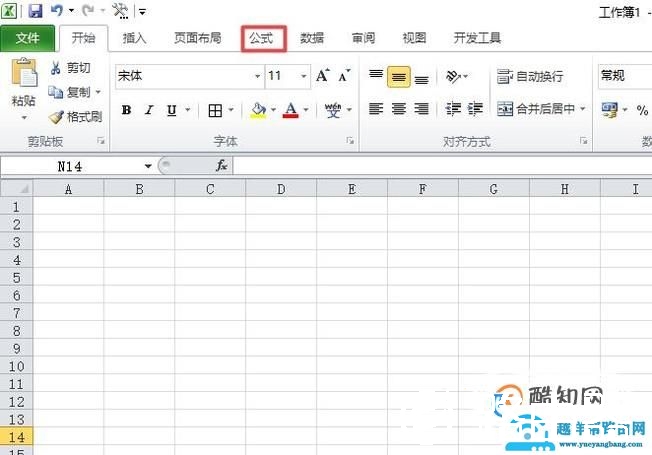Click the Excel application icon
This screenshot has width=652, height=455.
click(x=9, y=11)
